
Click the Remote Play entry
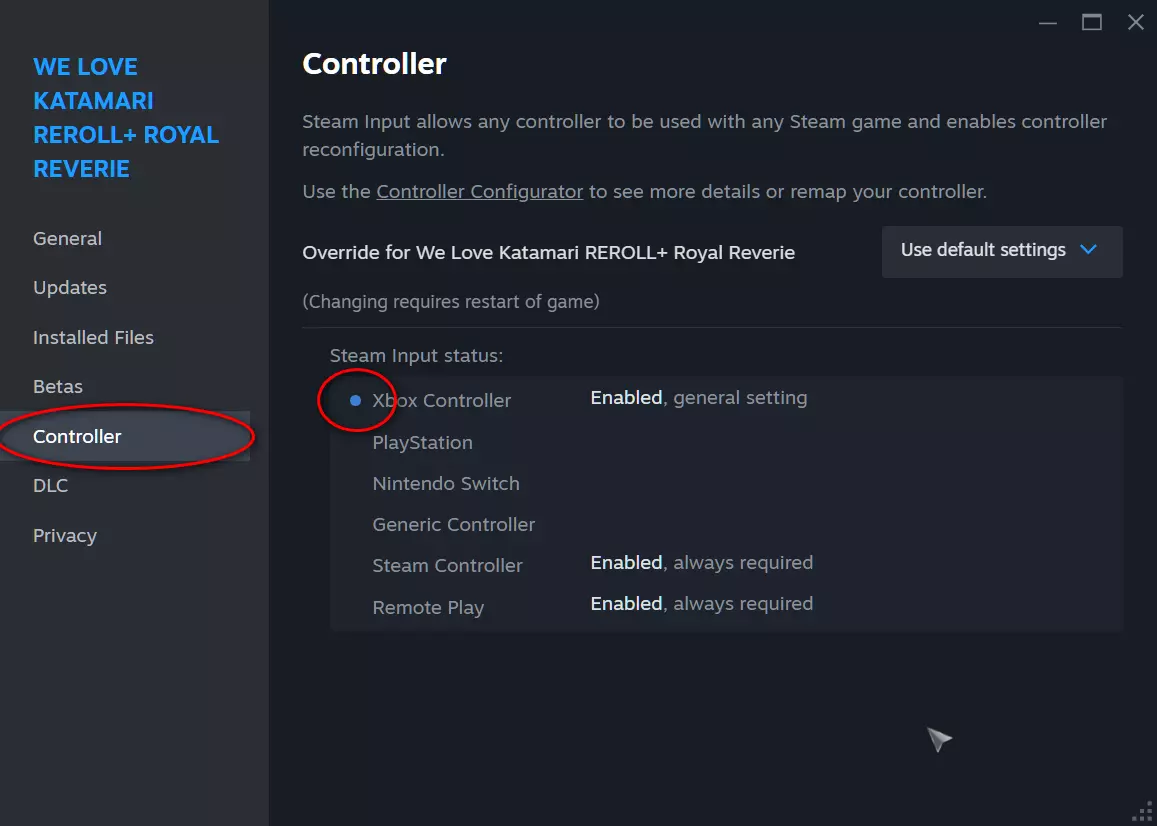pos(428,608)
